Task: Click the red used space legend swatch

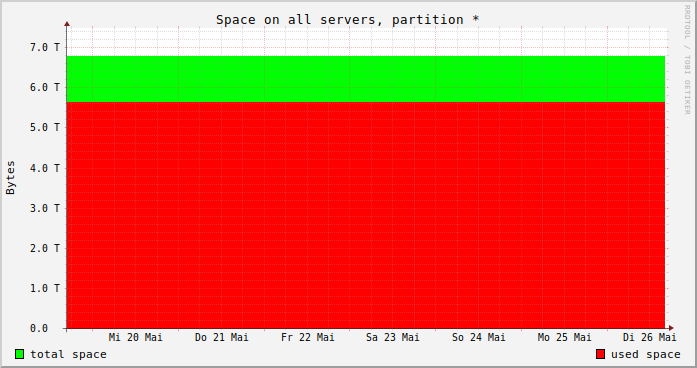Action: point(601,354)
